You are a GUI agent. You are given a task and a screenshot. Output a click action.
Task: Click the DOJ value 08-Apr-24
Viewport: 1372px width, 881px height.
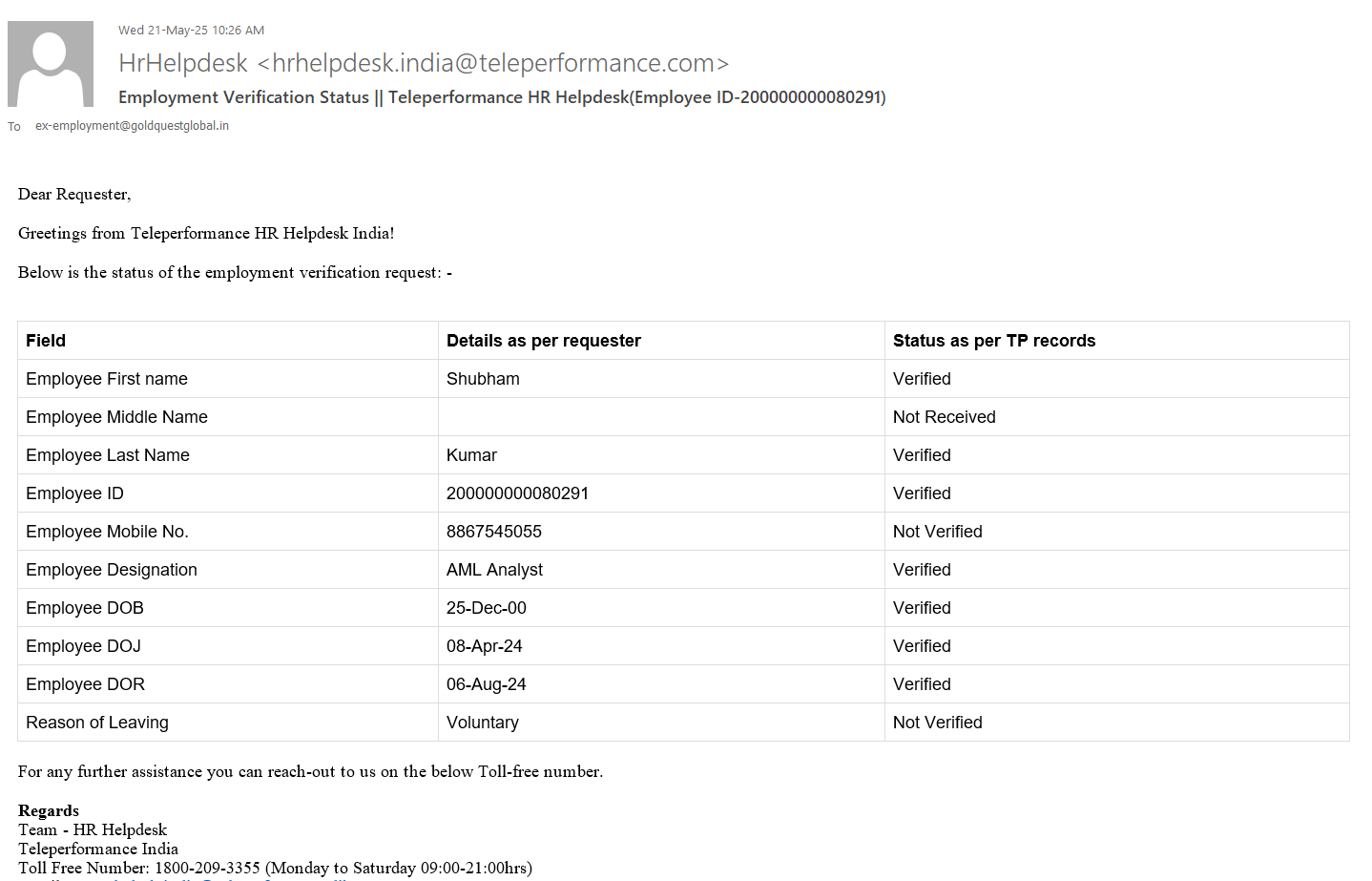(x=484, y=646)
